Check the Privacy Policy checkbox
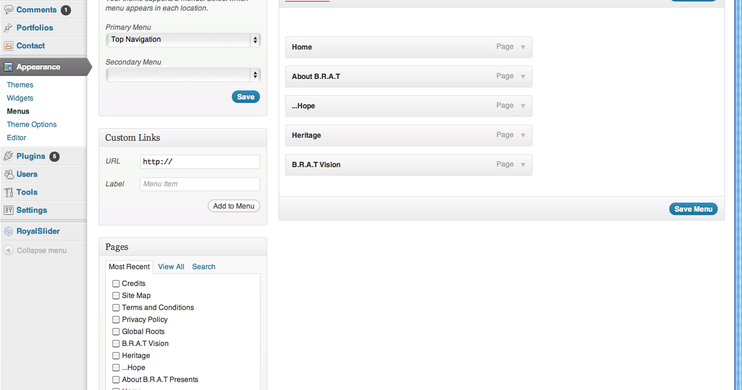 pos(115,319)
